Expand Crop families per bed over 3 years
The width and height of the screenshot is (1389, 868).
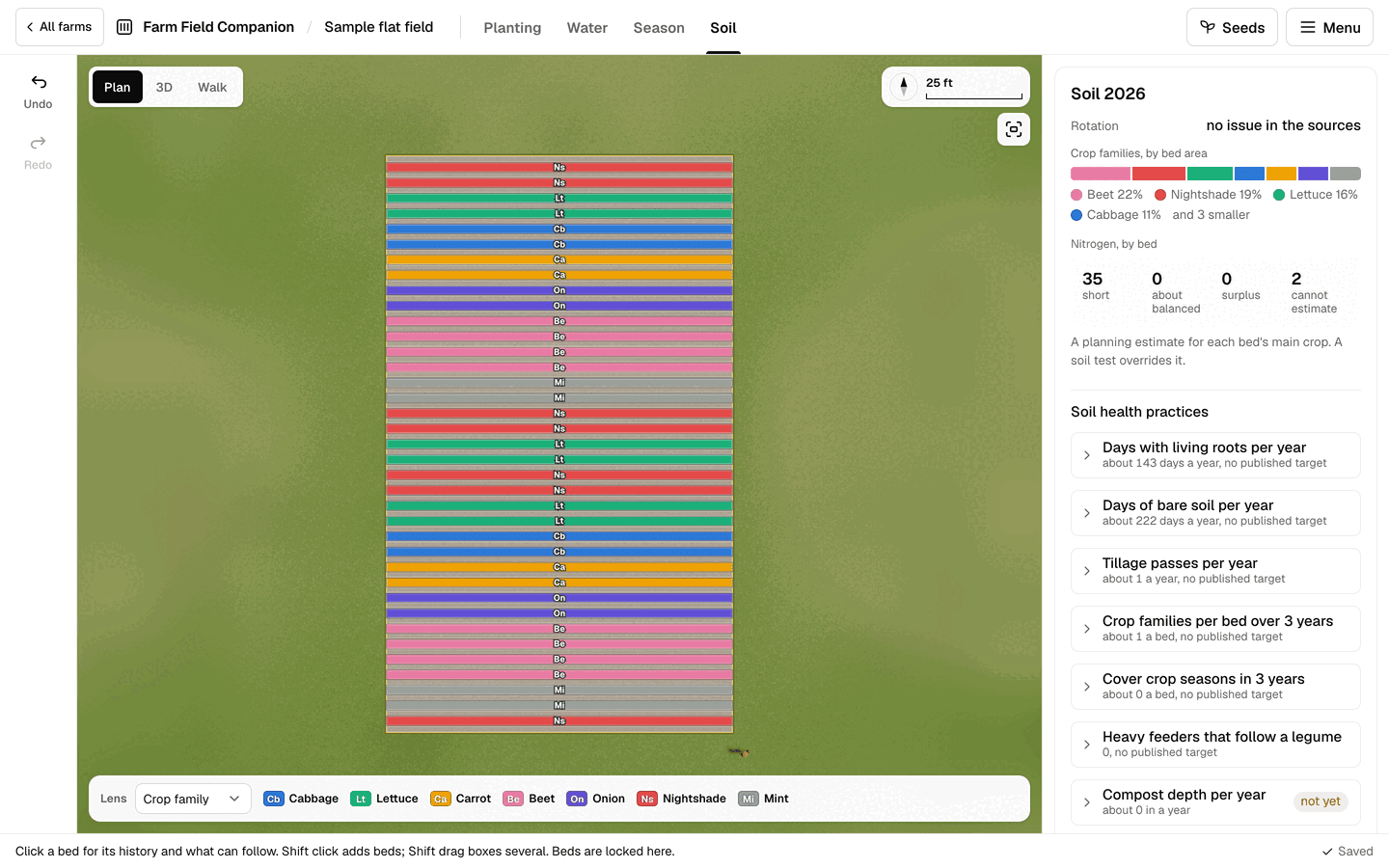click(x=1215, y=629)
